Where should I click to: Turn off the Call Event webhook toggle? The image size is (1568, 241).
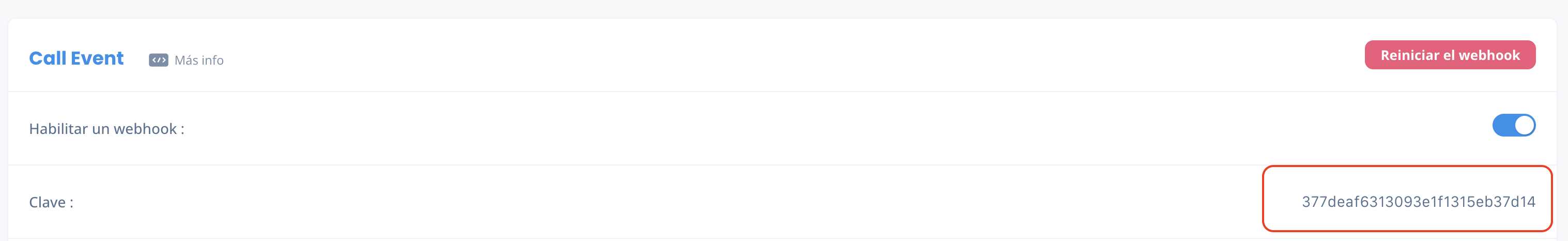click(x=1513, y=125)
